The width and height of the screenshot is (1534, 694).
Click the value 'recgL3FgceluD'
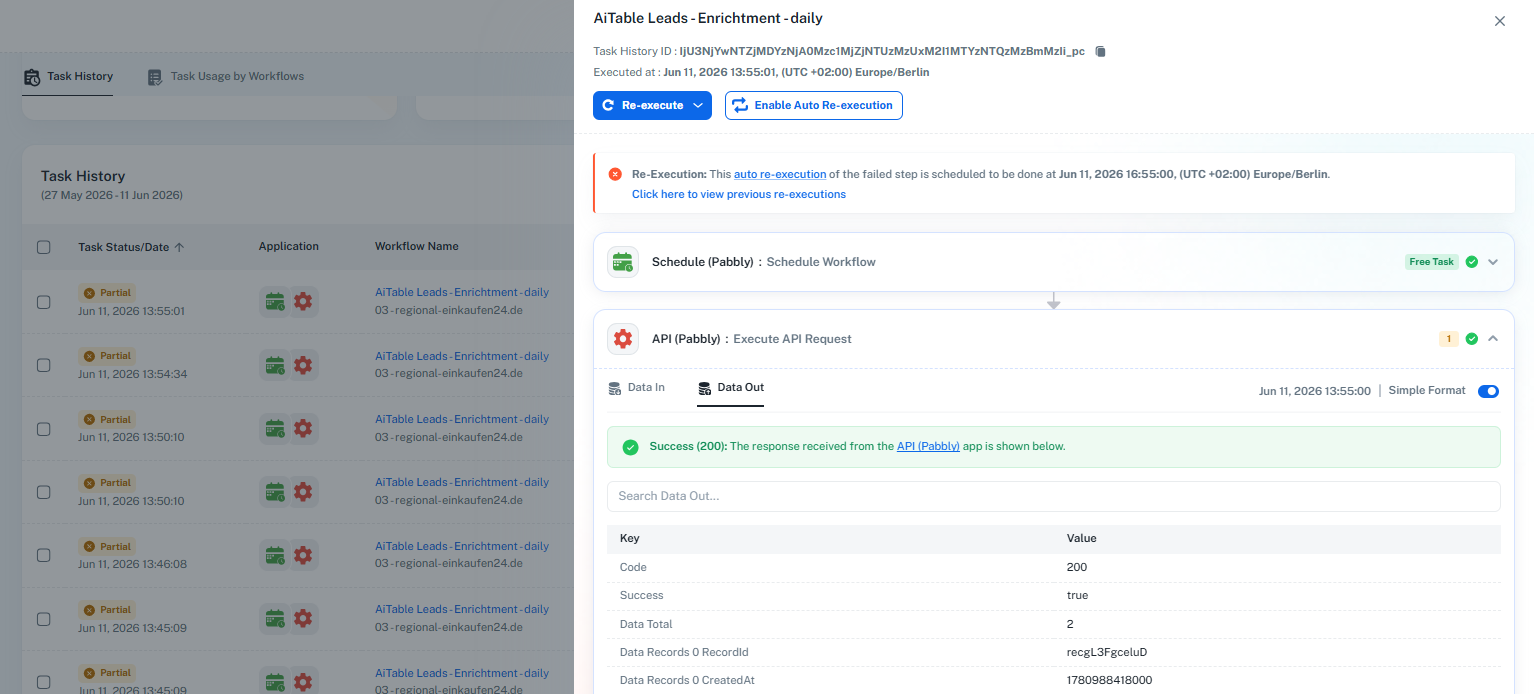(1107, 653)
